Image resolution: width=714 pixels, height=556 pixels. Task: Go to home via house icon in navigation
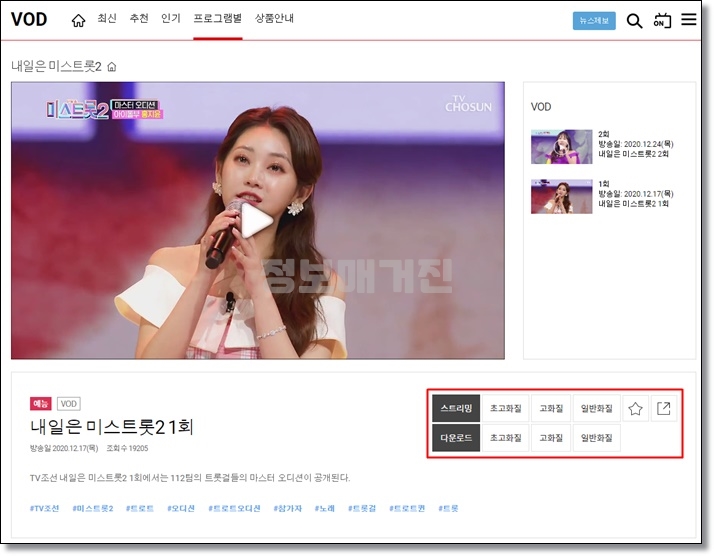tap(78, 20)
